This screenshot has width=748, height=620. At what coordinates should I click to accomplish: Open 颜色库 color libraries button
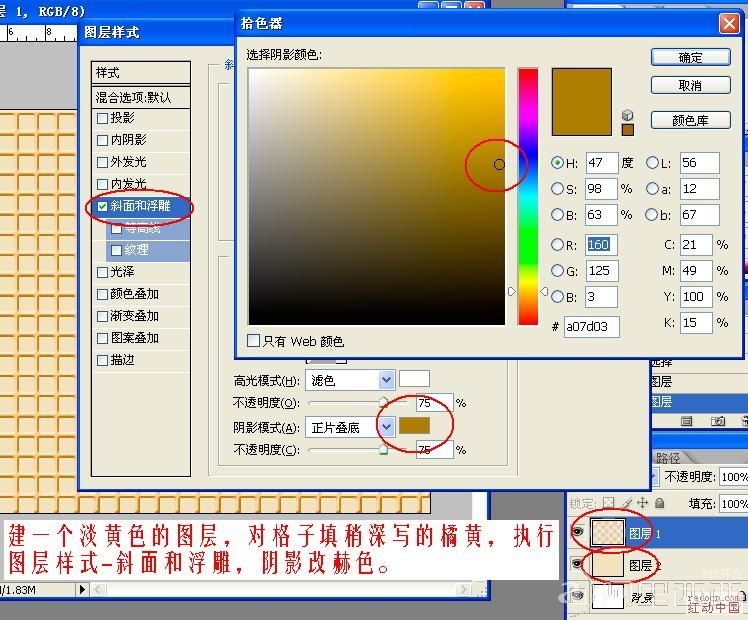(x=690, y=120)
